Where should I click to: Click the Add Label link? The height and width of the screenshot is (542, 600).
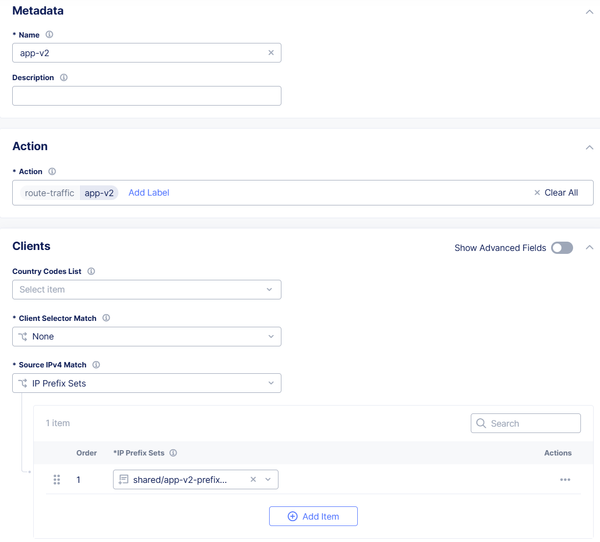149,193
